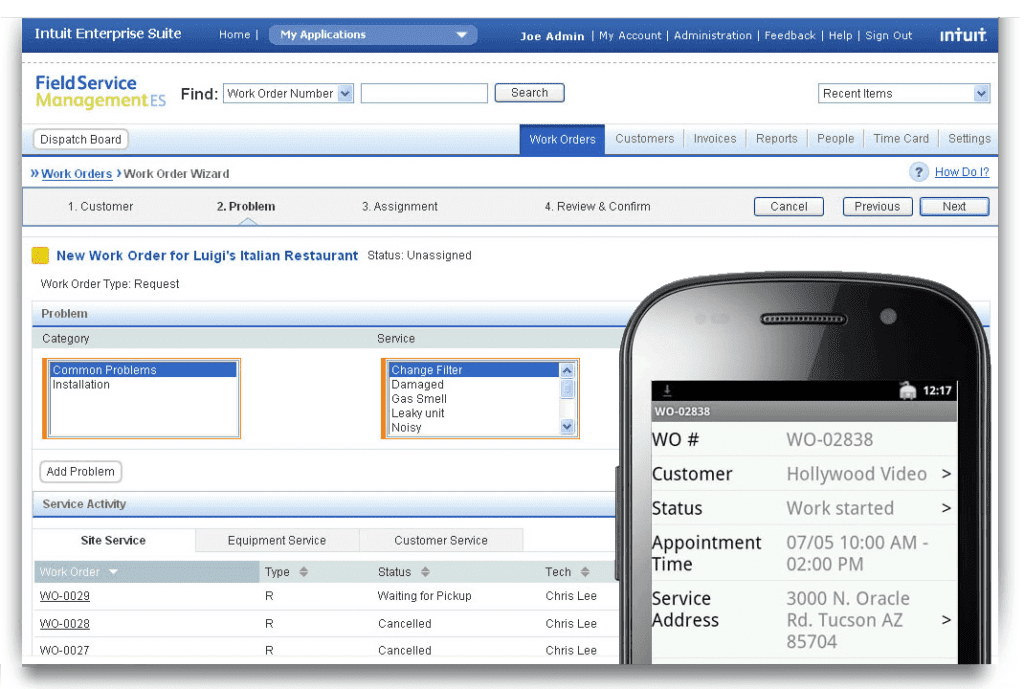Expand the Recent Items dropdown
Screen dimensions: 1024x689
(904, 93)
